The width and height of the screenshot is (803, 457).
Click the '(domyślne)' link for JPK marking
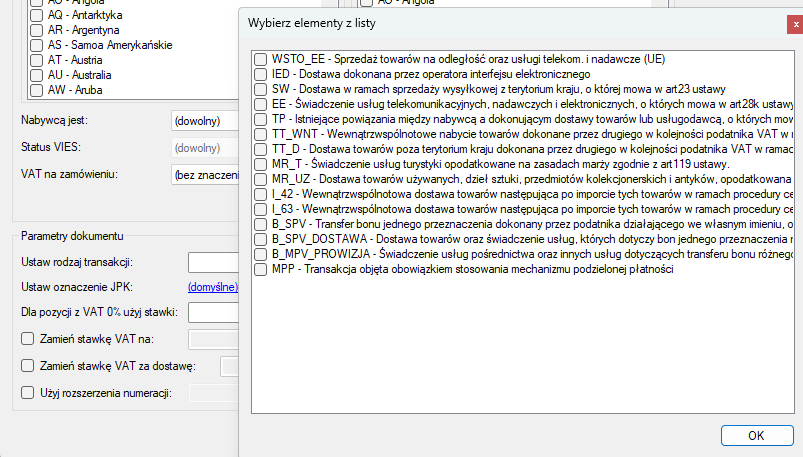(x=213, y=287)
